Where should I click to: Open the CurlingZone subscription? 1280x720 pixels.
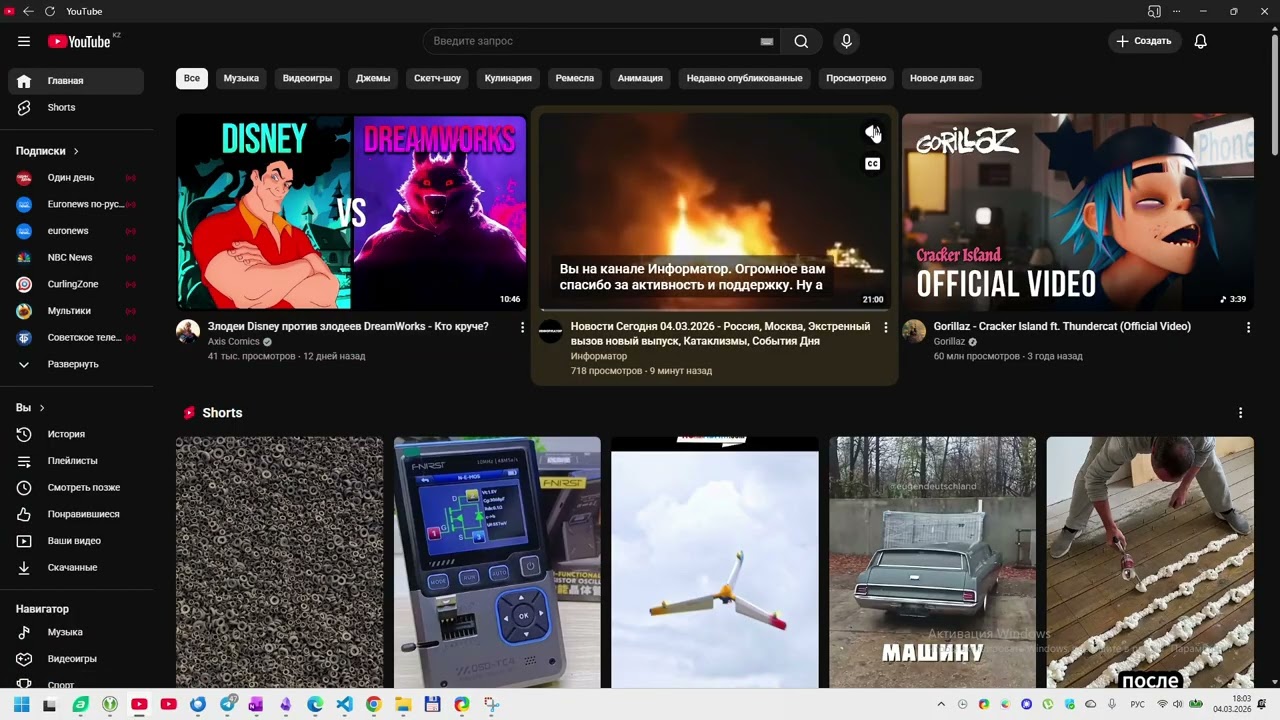(x=76, y=284)
